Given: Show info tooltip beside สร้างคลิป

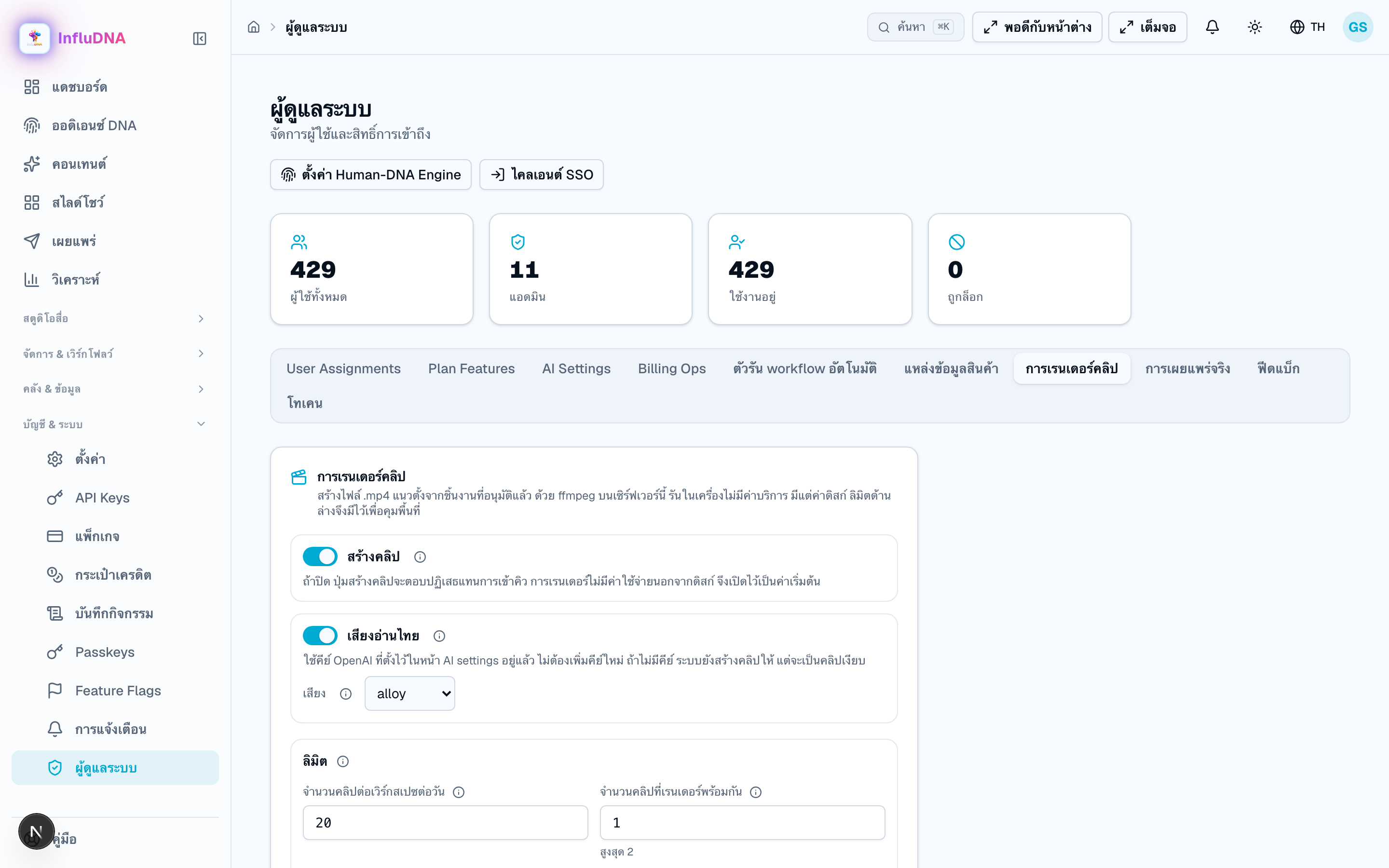Looking at the screenshot, I should tap(420, 557).
